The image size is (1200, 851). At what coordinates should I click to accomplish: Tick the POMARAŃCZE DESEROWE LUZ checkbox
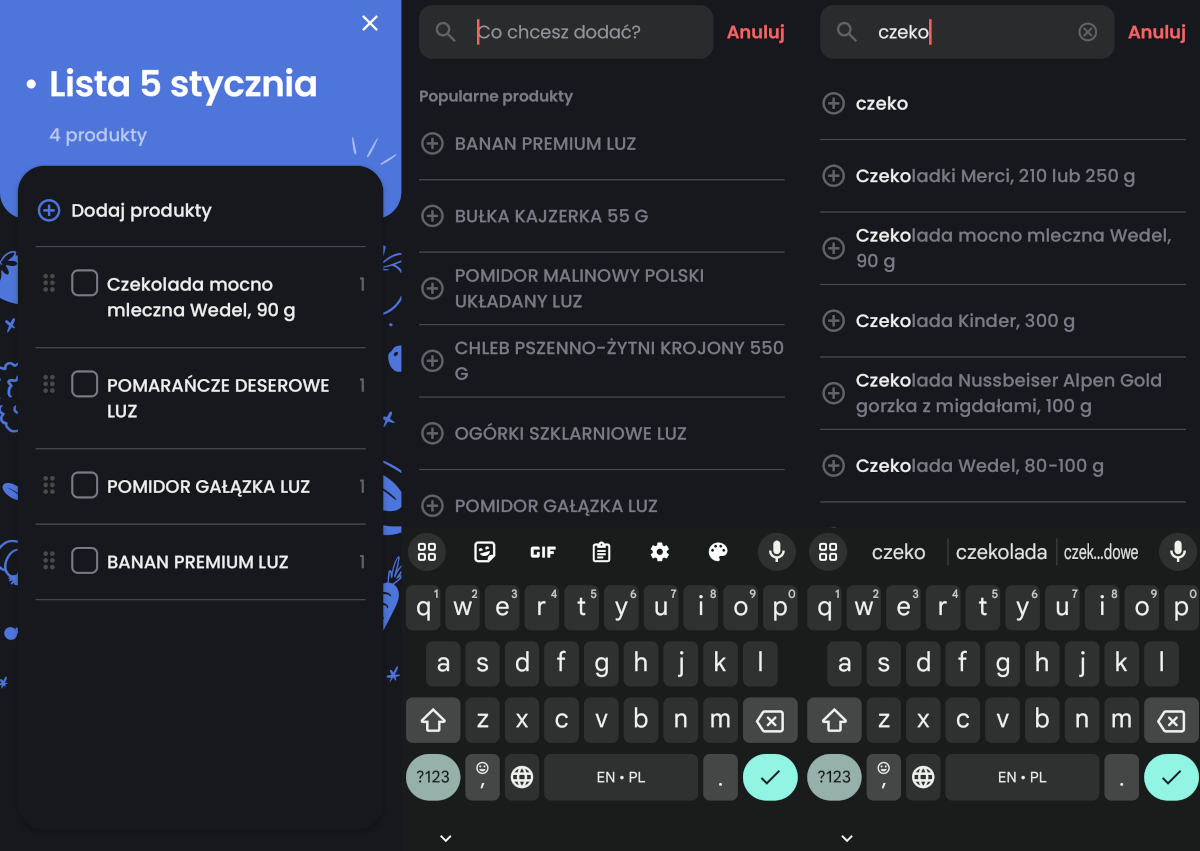point(84,385)
